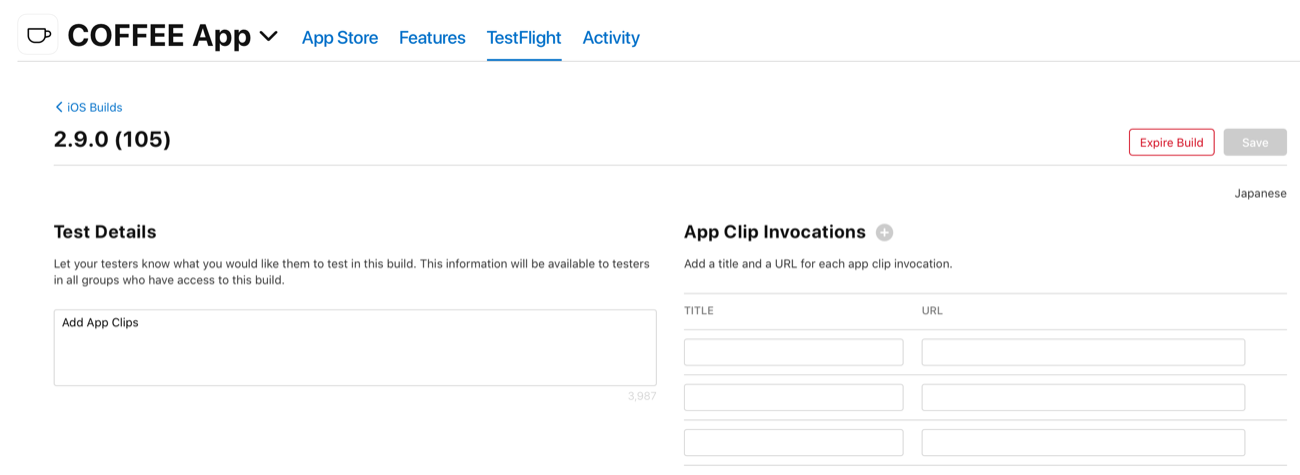Click the URL column header

coord(932,311)
